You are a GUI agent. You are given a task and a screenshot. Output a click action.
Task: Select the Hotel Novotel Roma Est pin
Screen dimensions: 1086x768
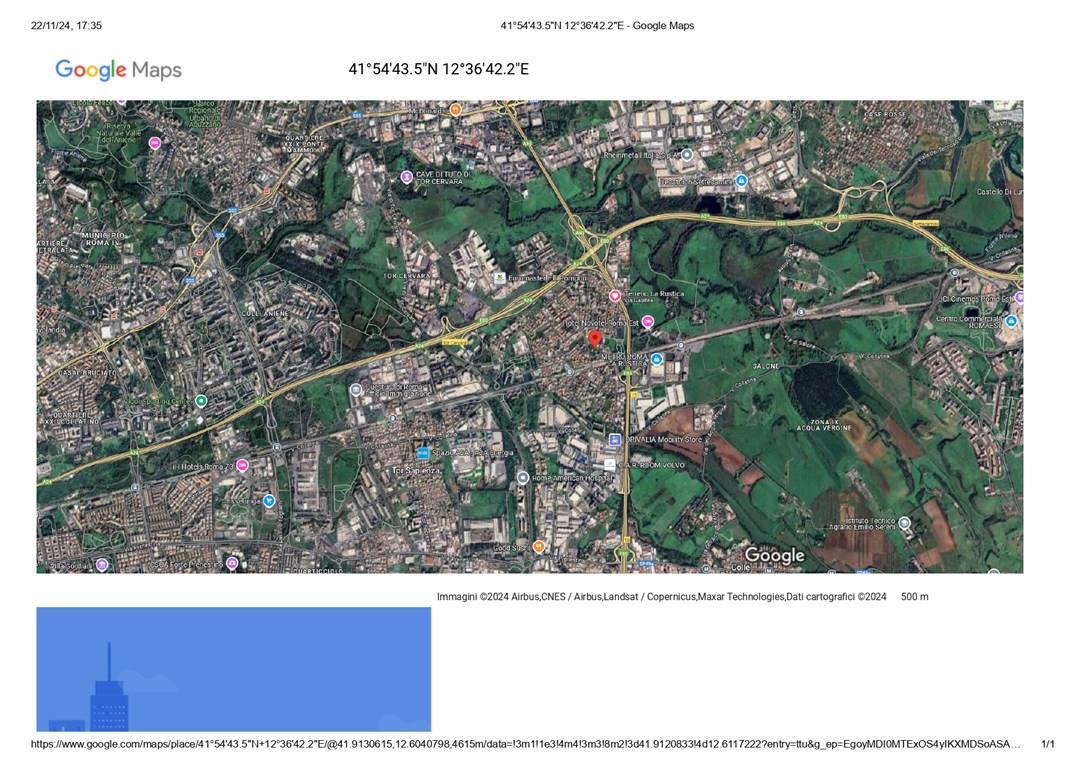coord(648,322)
